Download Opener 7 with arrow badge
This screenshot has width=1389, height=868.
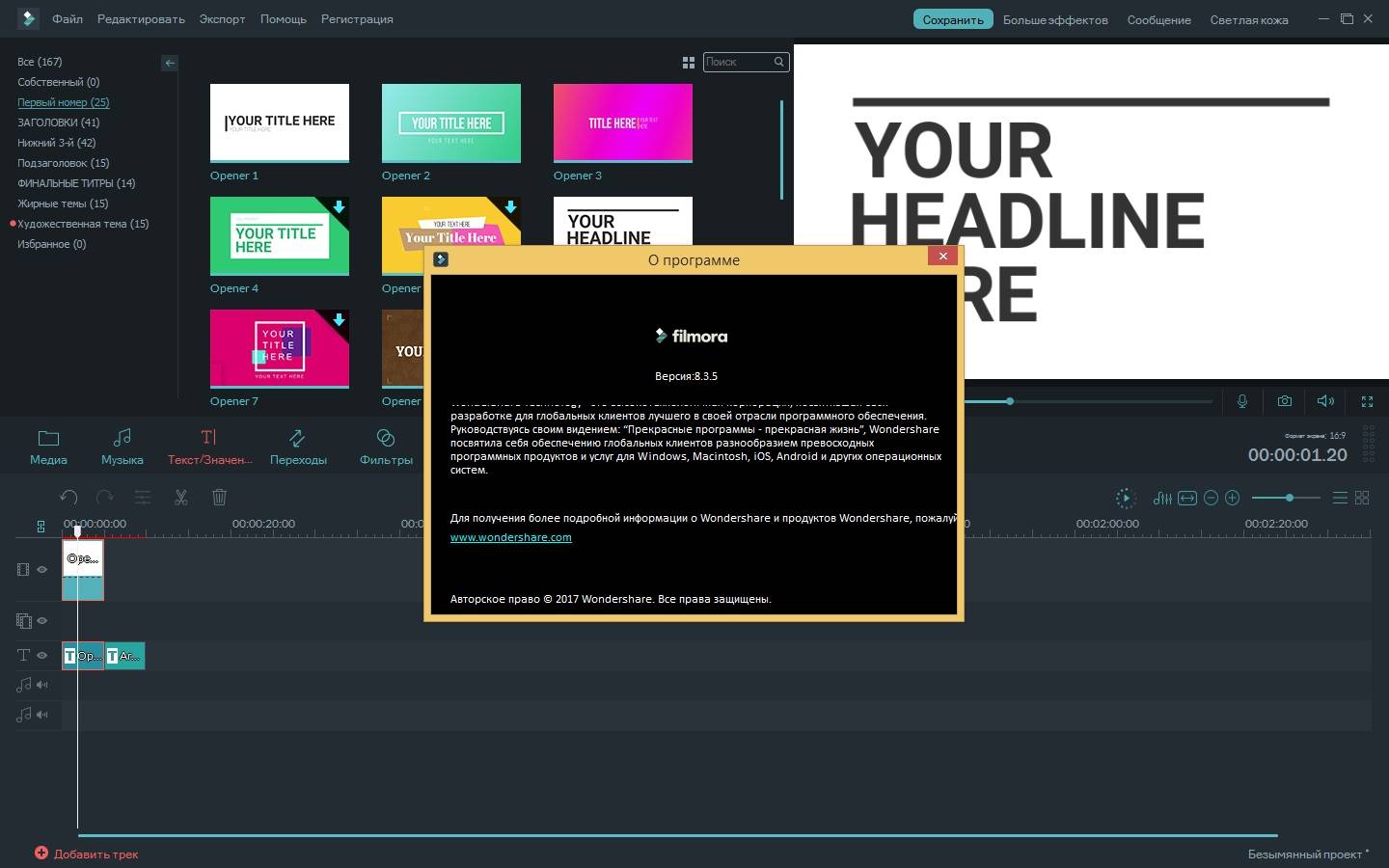tap(339, 319)
